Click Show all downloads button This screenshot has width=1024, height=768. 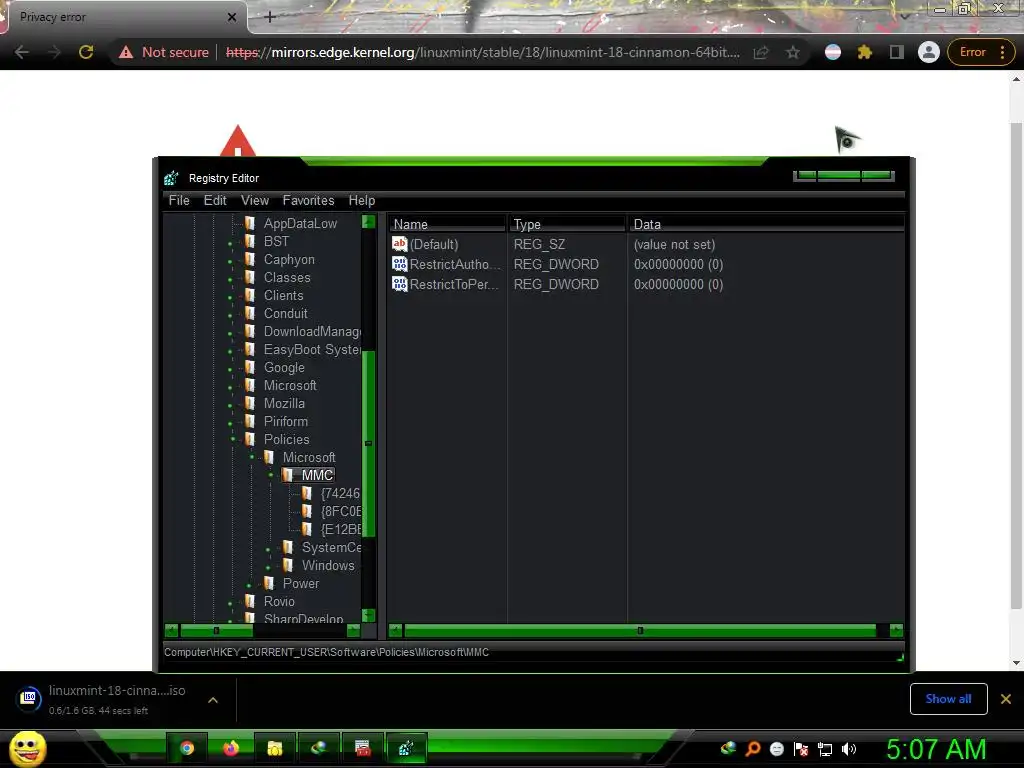click(x=948, y=699)
